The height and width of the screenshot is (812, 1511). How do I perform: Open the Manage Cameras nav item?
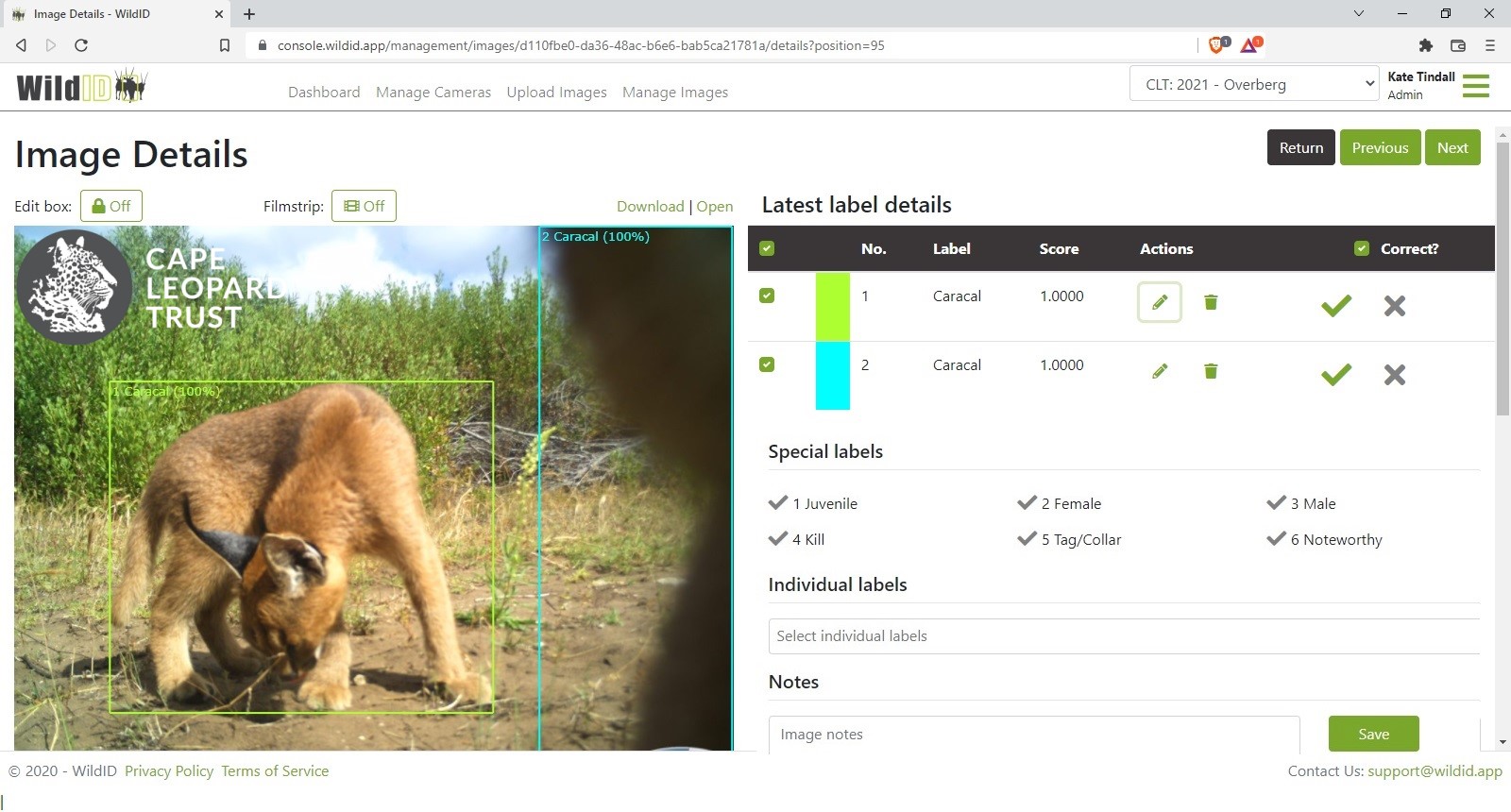point(433,92)
